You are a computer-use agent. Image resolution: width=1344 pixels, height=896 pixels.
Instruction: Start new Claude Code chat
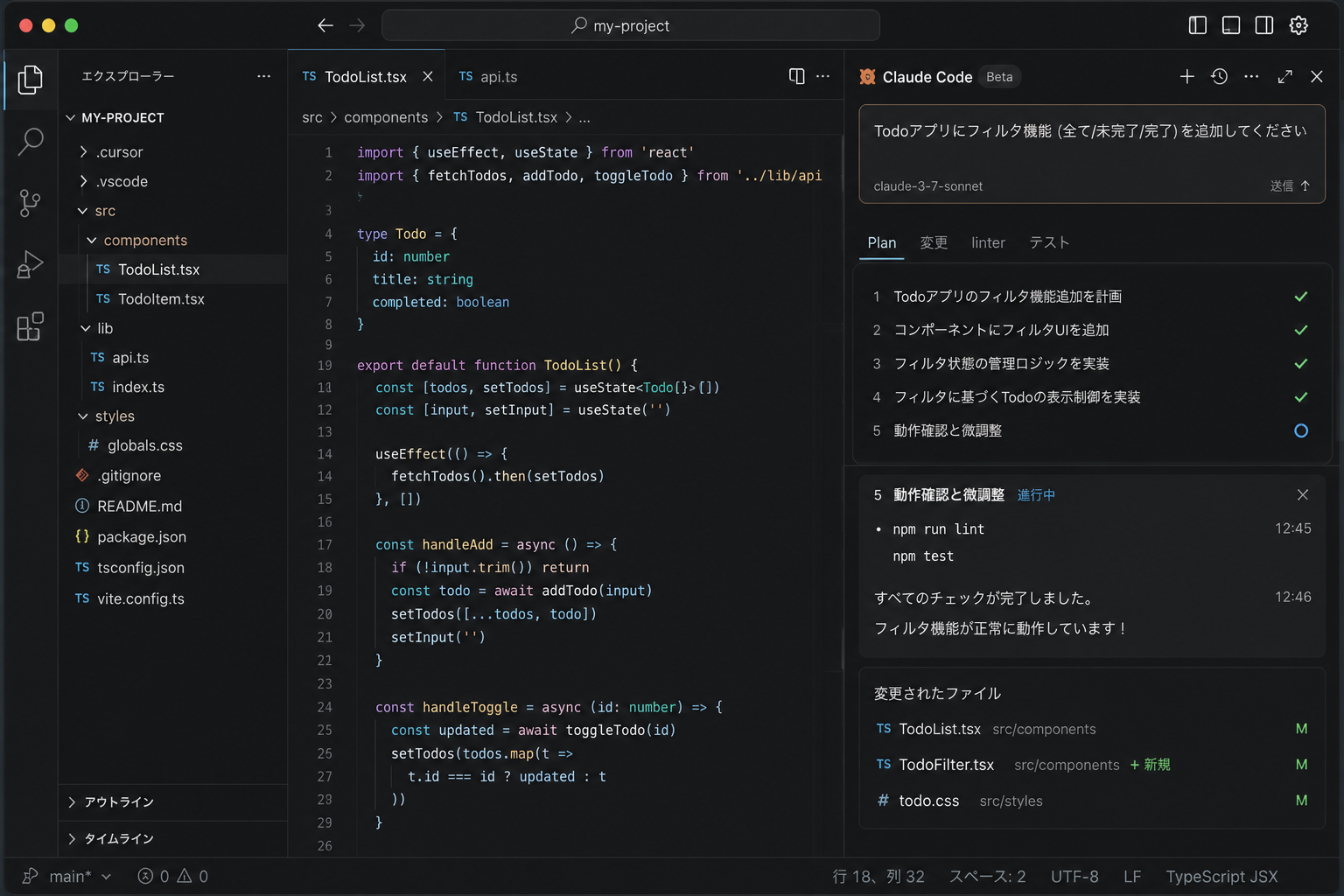[1186, 77]
